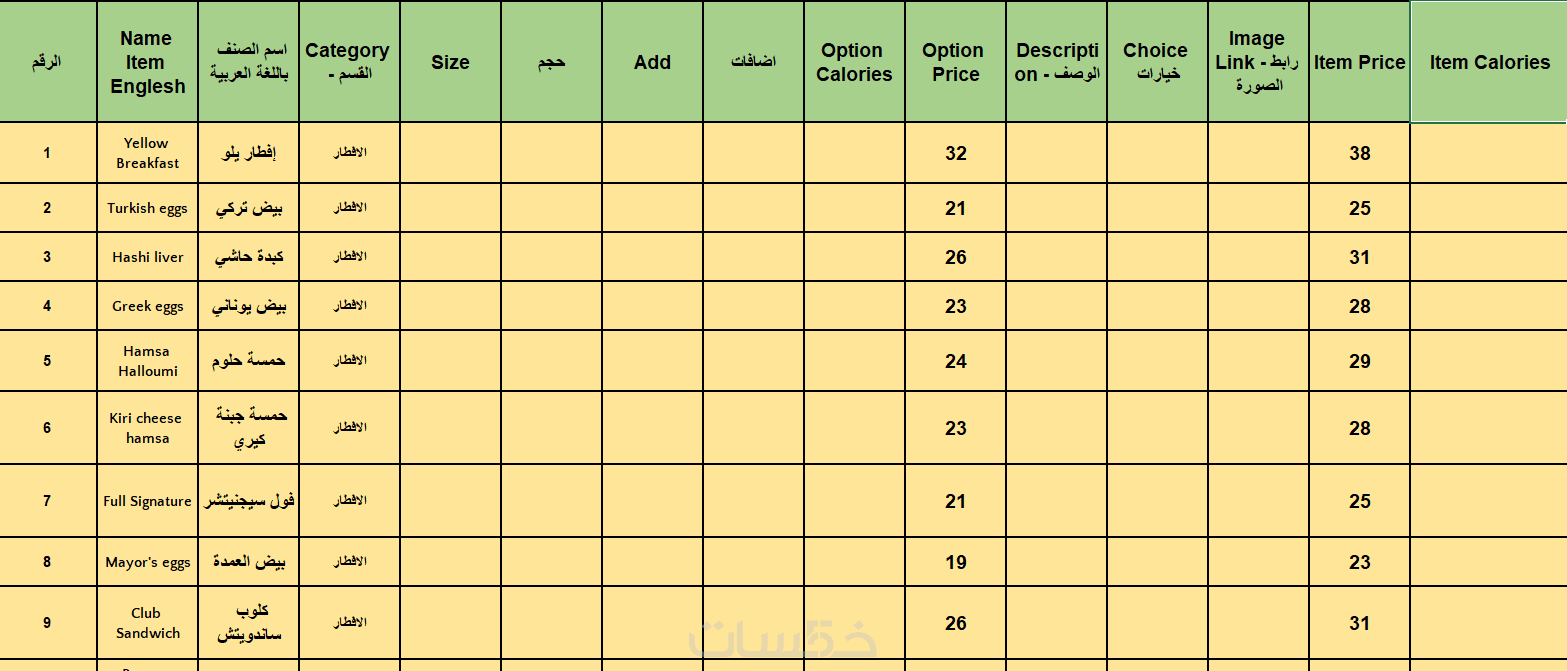Select the Category header cell
The height and width of the screenshot is (671, 1567).
pyautogui.click(x=348, y=62)
